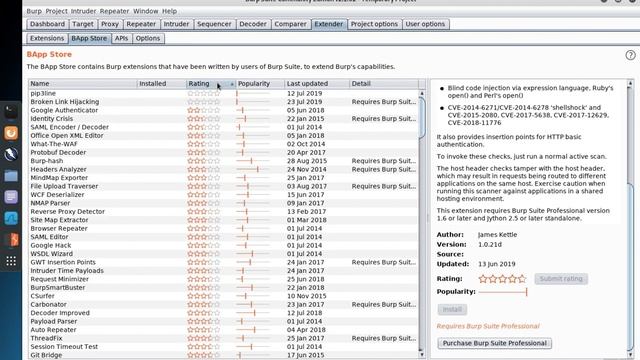Sort by the Detail column header

coord(384,84)
